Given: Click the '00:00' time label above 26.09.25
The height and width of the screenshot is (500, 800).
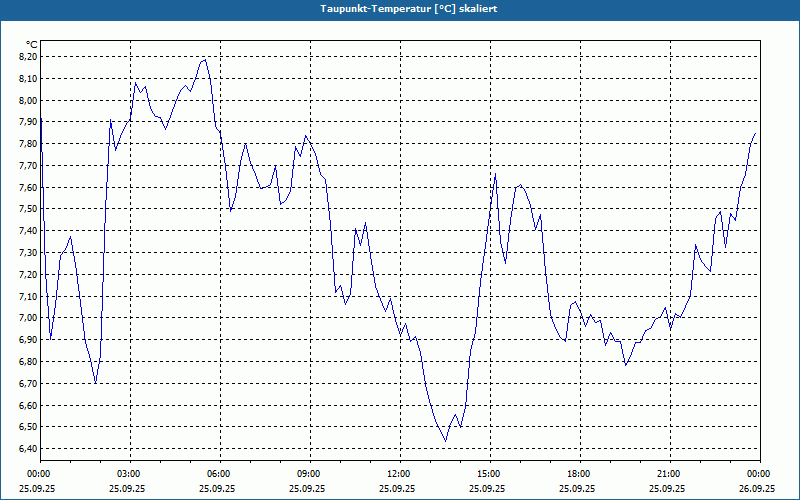Looking at the screenshot, I should click(x=757, y=474).
